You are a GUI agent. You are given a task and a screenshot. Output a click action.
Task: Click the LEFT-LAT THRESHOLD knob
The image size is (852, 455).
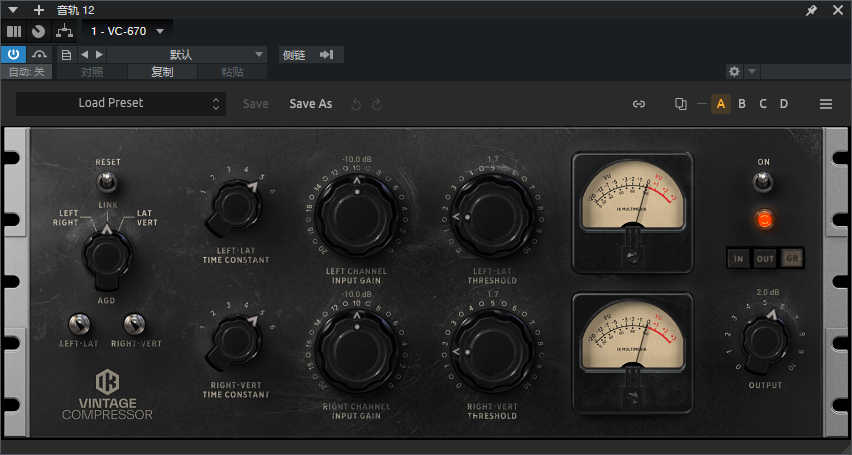click(492, 215)
